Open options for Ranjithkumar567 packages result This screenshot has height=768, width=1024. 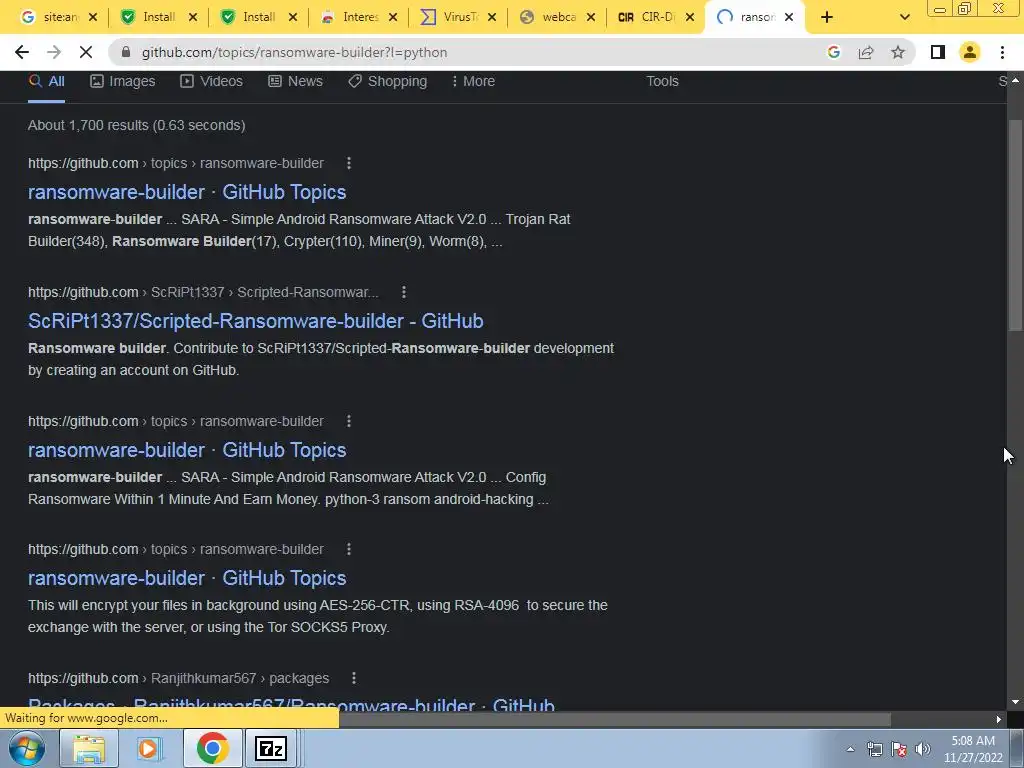(354, 679)
